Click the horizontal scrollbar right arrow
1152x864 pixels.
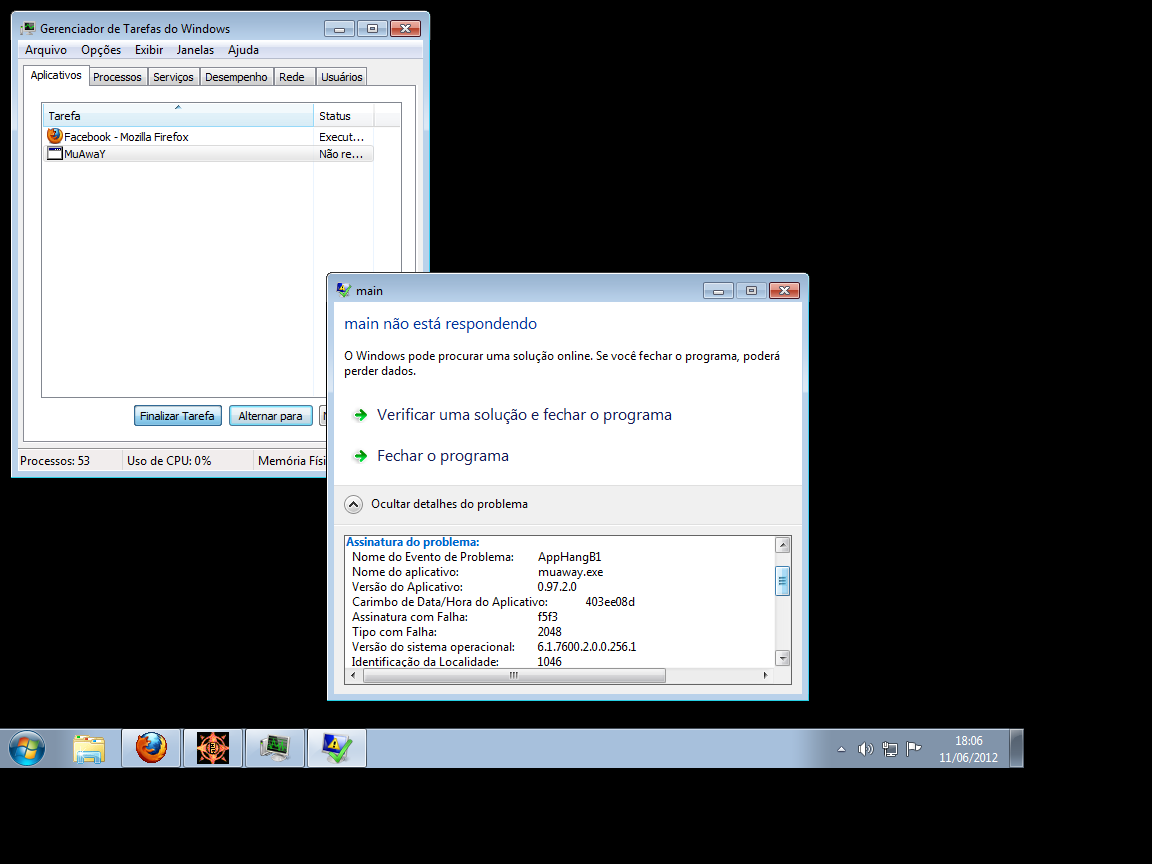point(766,676)
